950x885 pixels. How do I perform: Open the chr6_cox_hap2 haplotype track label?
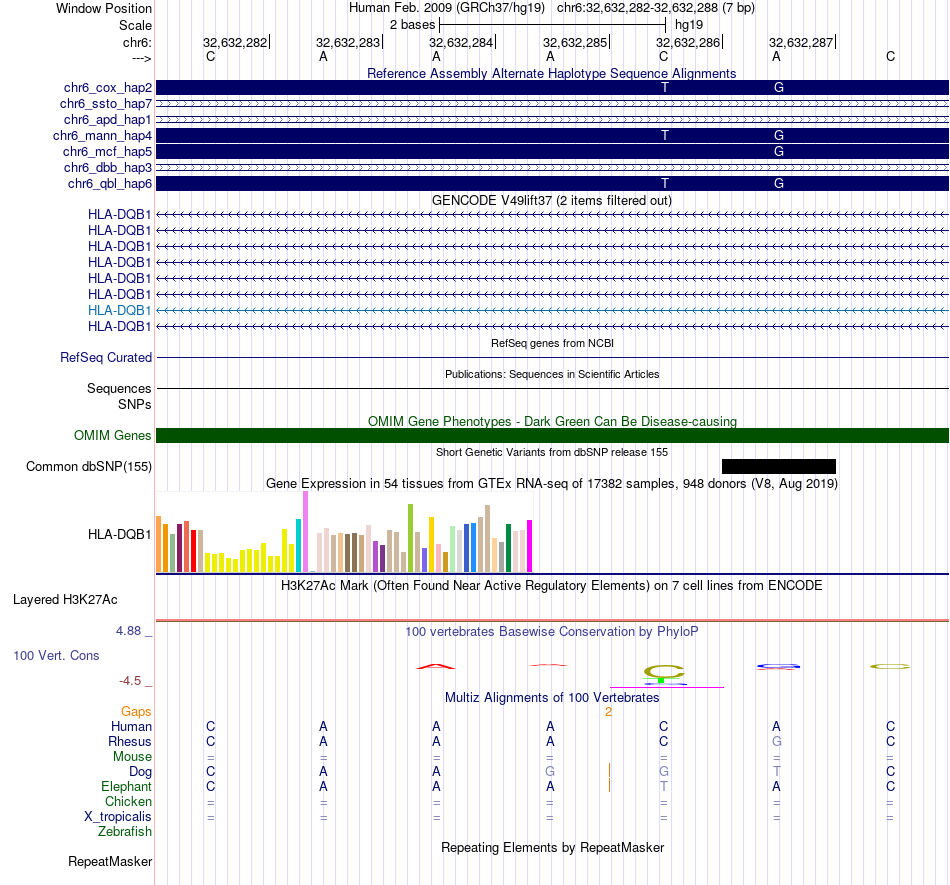(108, 88)
